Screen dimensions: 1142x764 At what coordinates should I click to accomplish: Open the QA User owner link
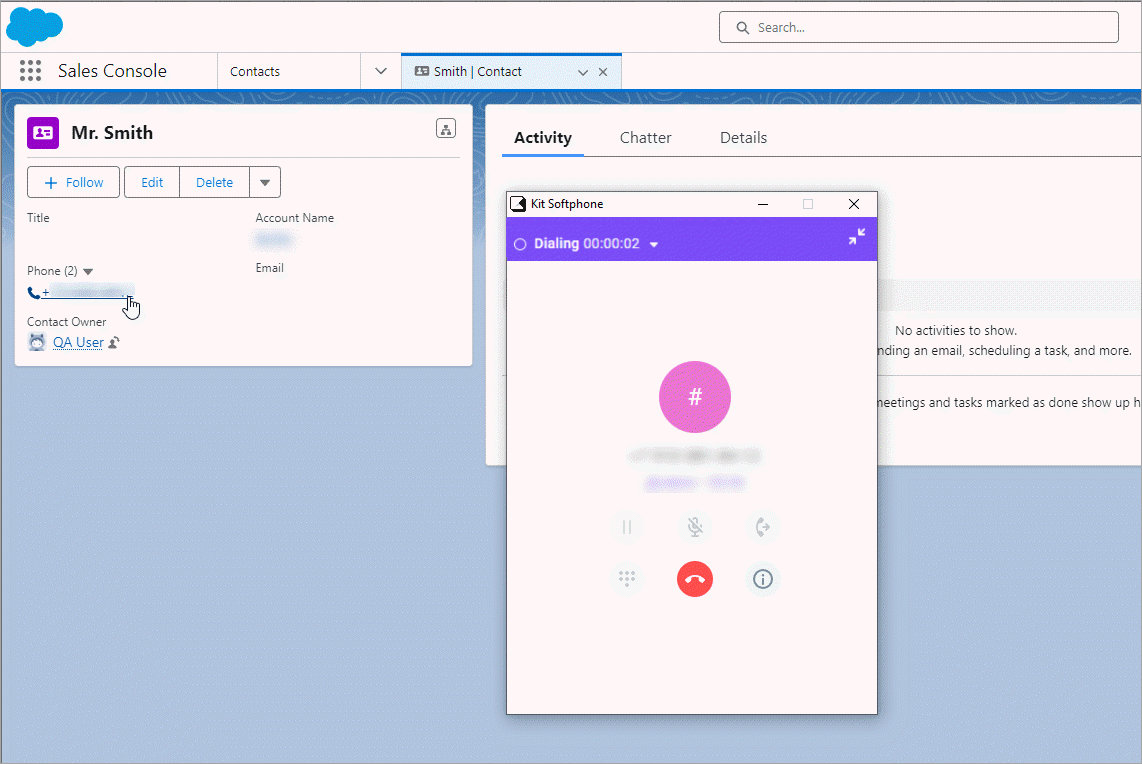pos(78,342)
